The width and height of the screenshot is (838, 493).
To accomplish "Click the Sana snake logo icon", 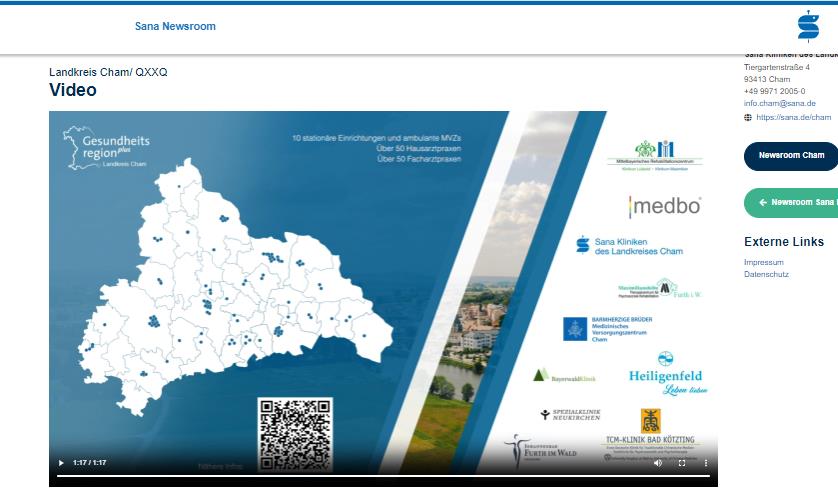I will 808,26.
